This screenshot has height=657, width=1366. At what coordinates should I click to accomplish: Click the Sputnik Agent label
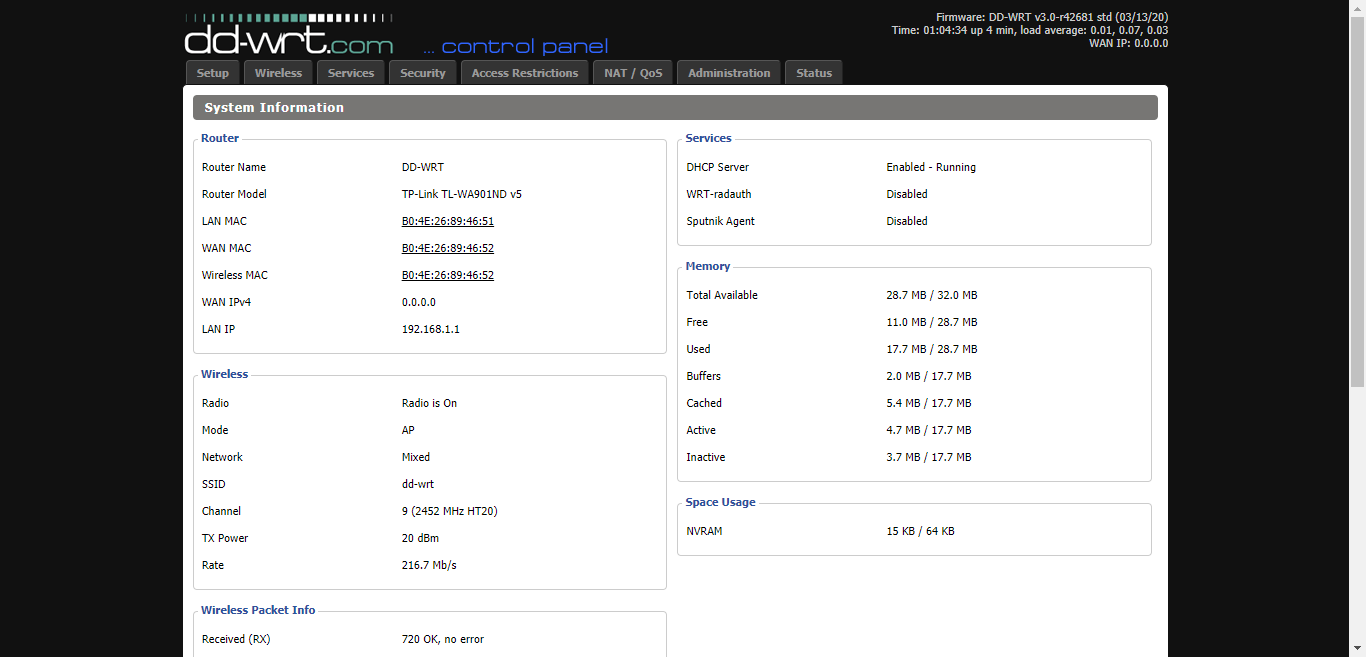[721, 221]
